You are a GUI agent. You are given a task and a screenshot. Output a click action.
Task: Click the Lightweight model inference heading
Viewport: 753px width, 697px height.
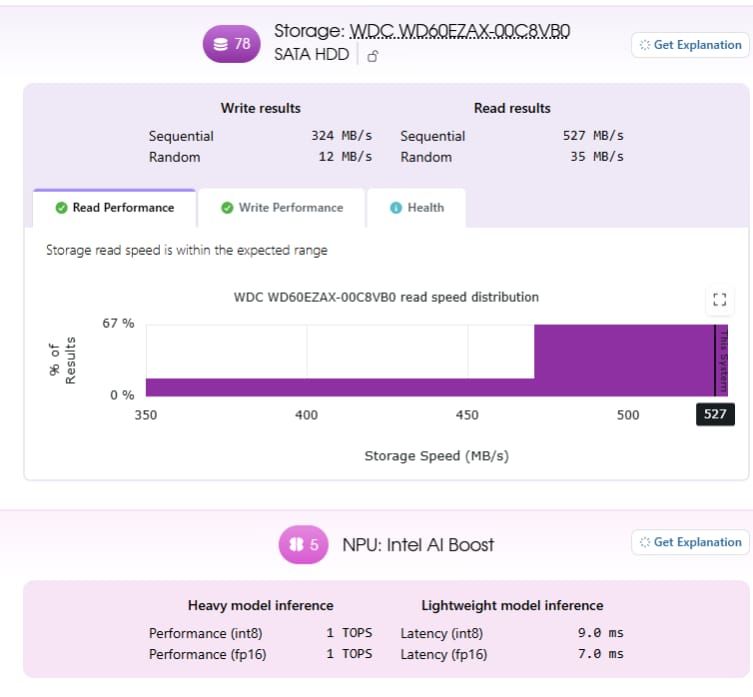coord(512,605)
